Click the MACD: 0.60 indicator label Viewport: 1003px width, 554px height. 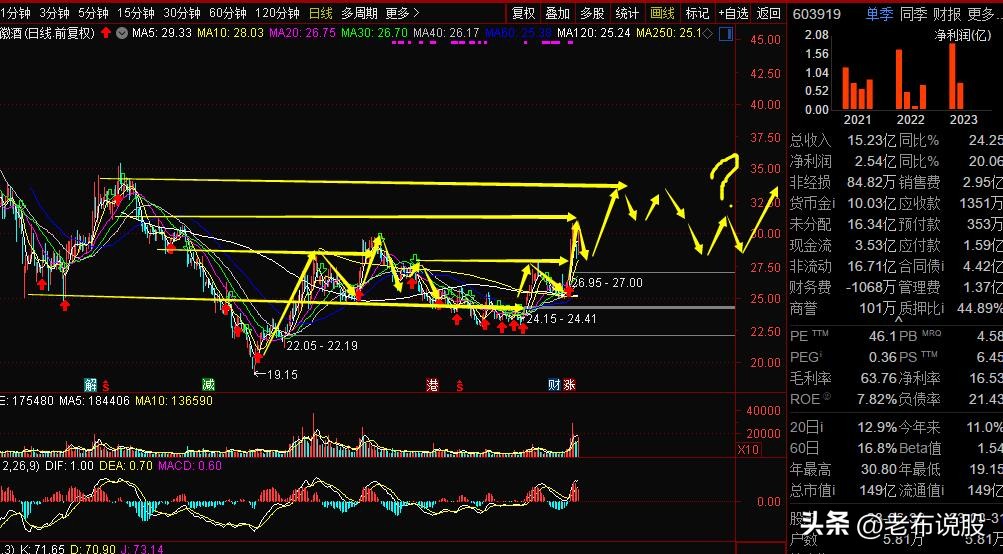pos(190,466)
